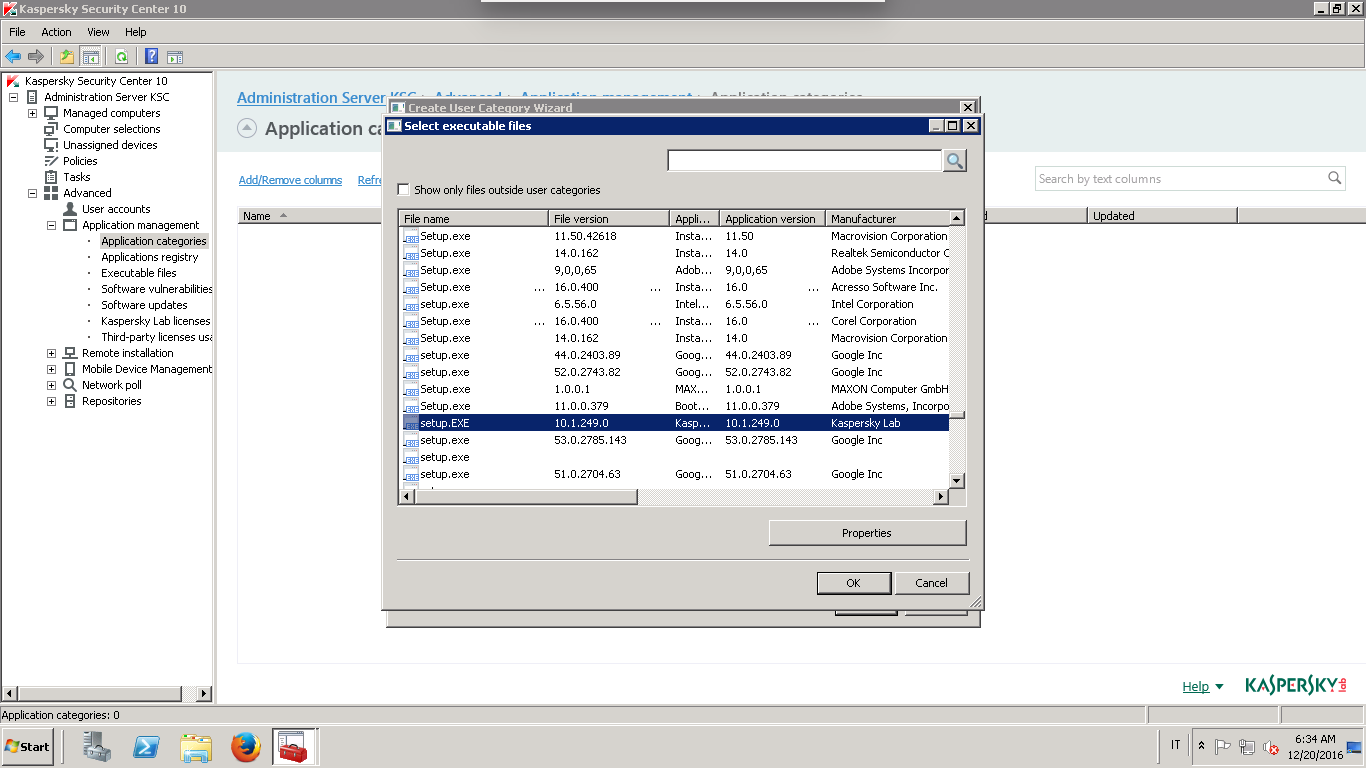Select the Setup.exe row from MAXON Computer GmbH
This screenshot has width=1366, height=768.
coord(674,389)
